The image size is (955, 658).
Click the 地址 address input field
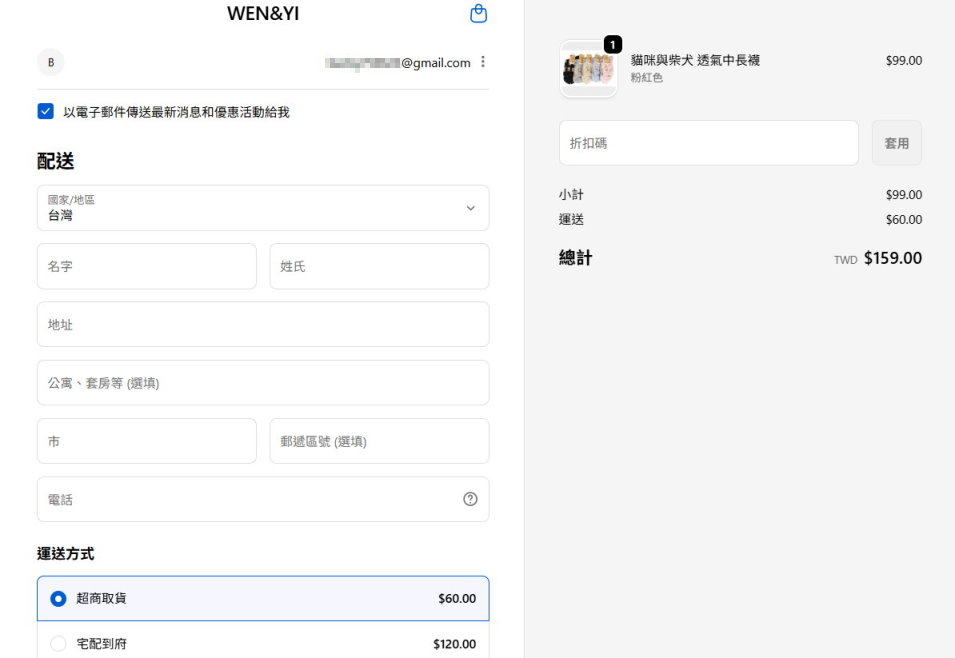pyautogui.click(x=262, y=324)
